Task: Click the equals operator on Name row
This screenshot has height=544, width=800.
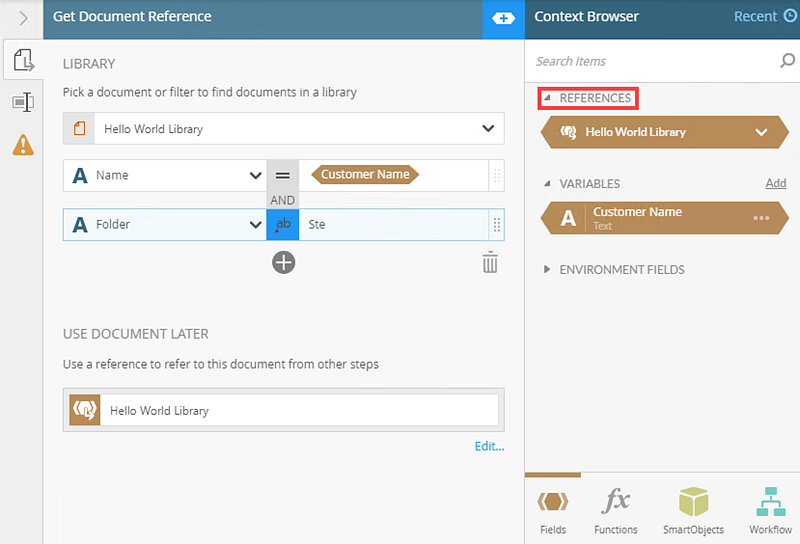Action: 283,175
